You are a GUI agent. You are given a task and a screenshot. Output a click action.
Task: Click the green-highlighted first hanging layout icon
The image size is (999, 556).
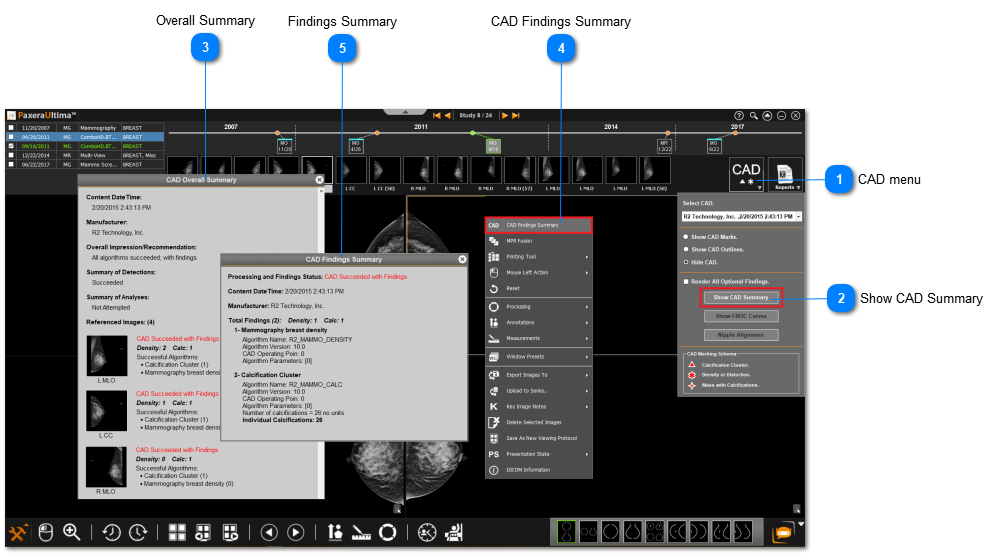coord(566,532)
